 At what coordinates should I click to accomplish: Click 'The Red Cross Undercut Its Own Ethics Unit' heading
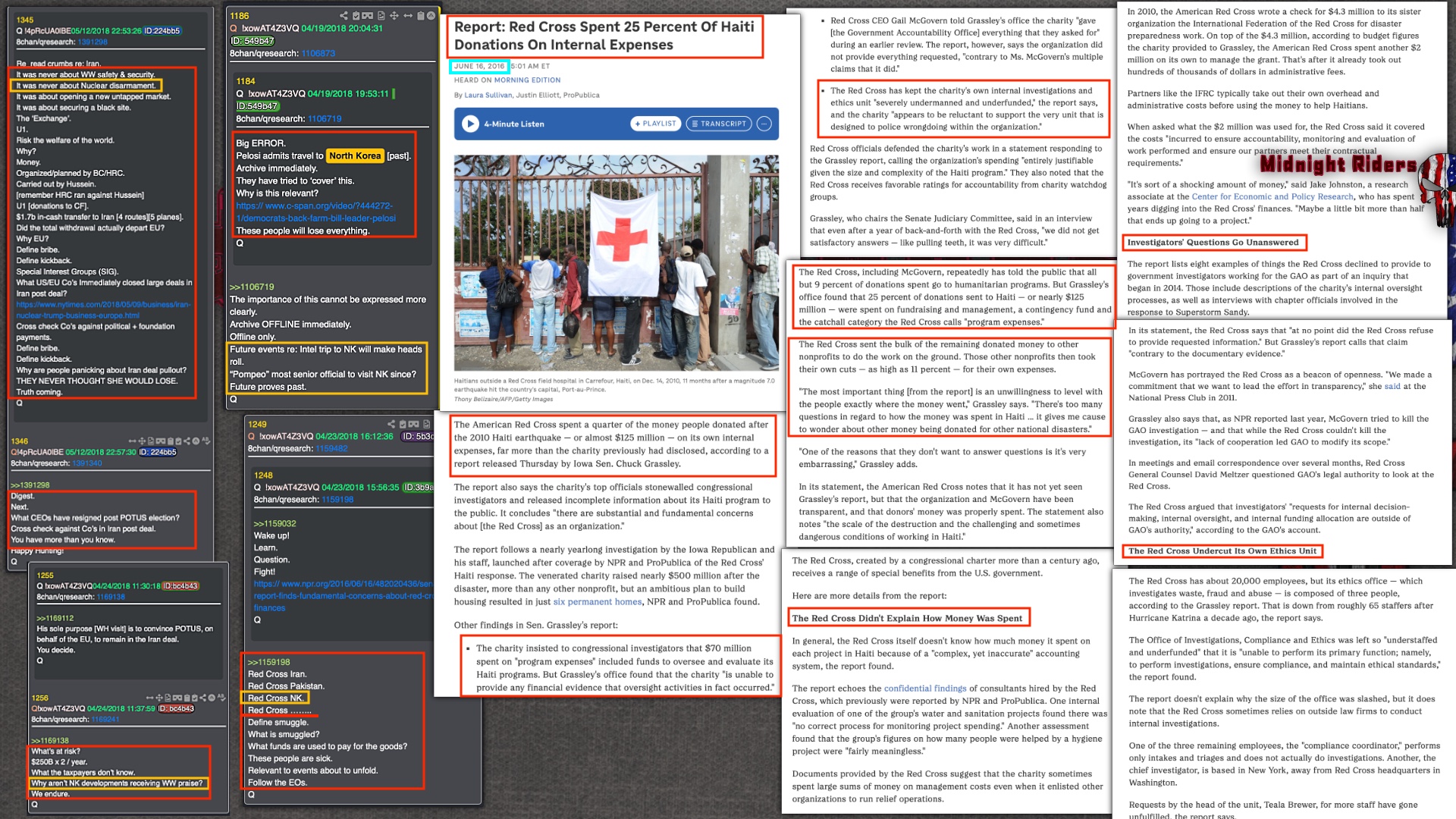pyautogui.click(x=1222, y=551)
